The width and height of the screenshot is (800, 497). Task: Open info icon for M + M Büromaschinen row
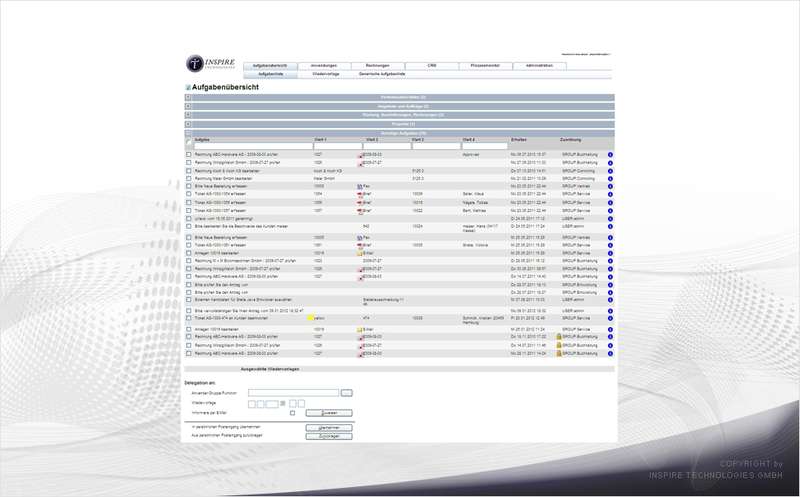(x=610, y=261)
